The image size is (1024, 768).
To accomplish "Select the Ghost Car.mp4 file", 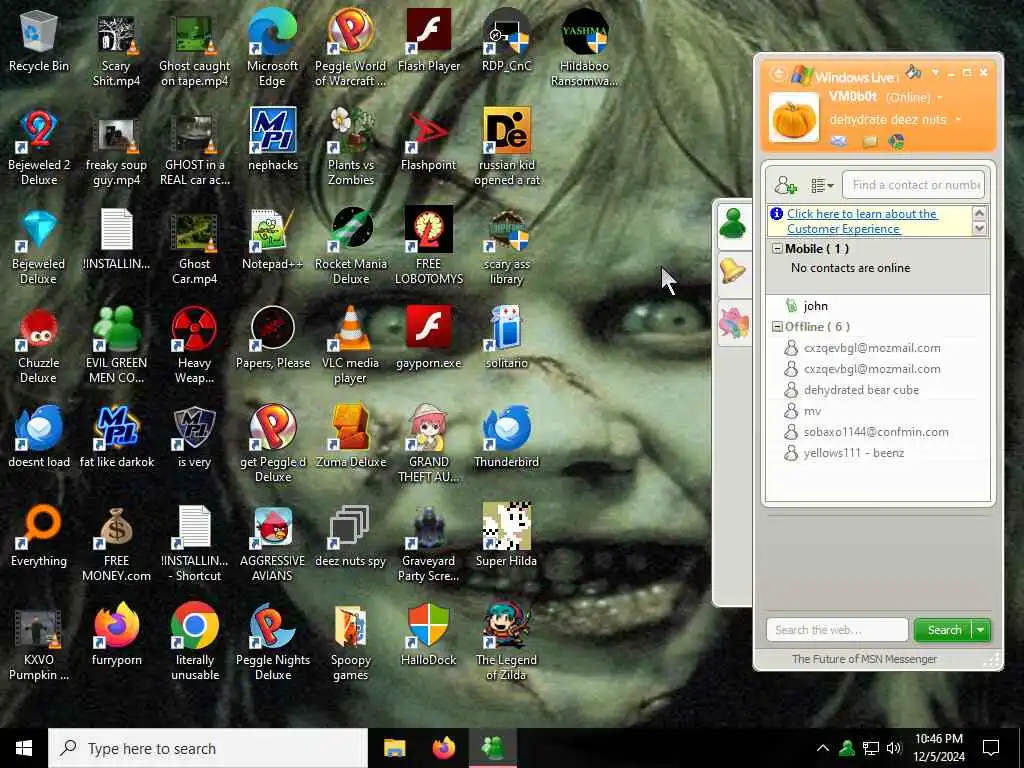I will click(x=194, y=246).
